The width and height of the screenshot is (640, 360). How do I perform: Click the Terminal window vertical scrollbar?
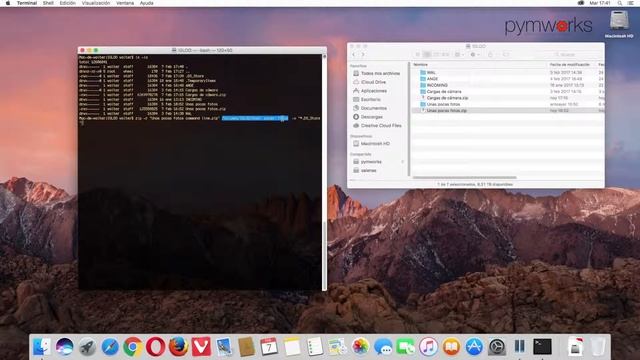[324, 255]
